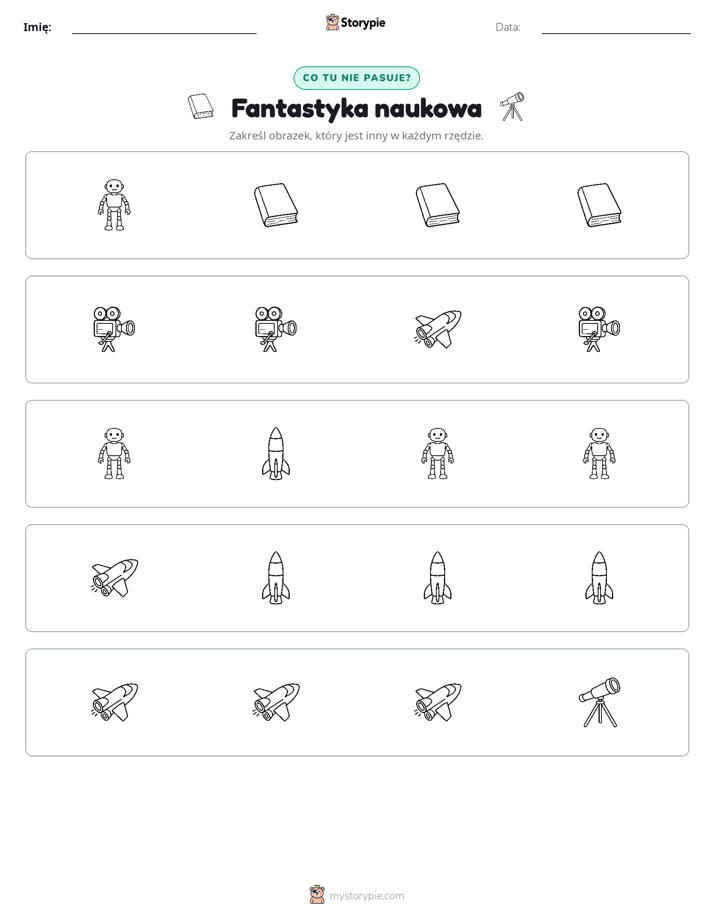
Task: Click the Data date line field
Action: tap(616, 27)
